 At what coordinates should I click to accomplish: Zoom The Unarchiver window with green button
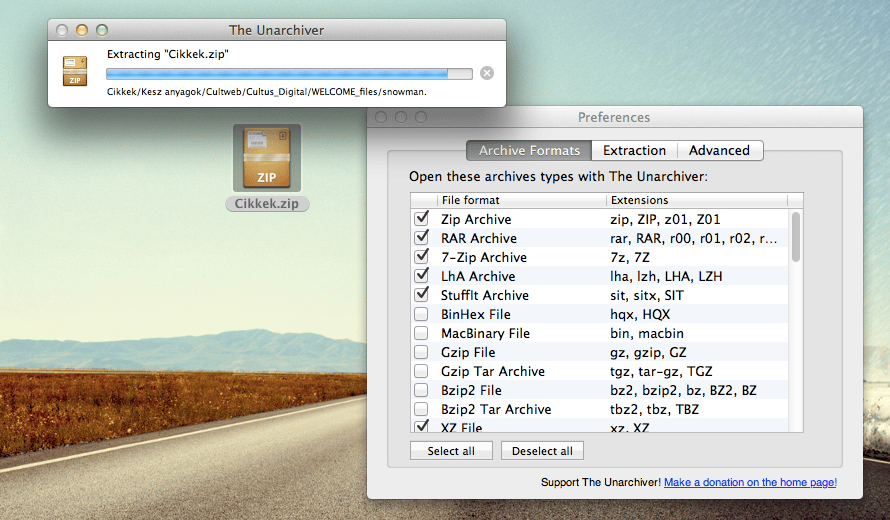tap(102, 30)
